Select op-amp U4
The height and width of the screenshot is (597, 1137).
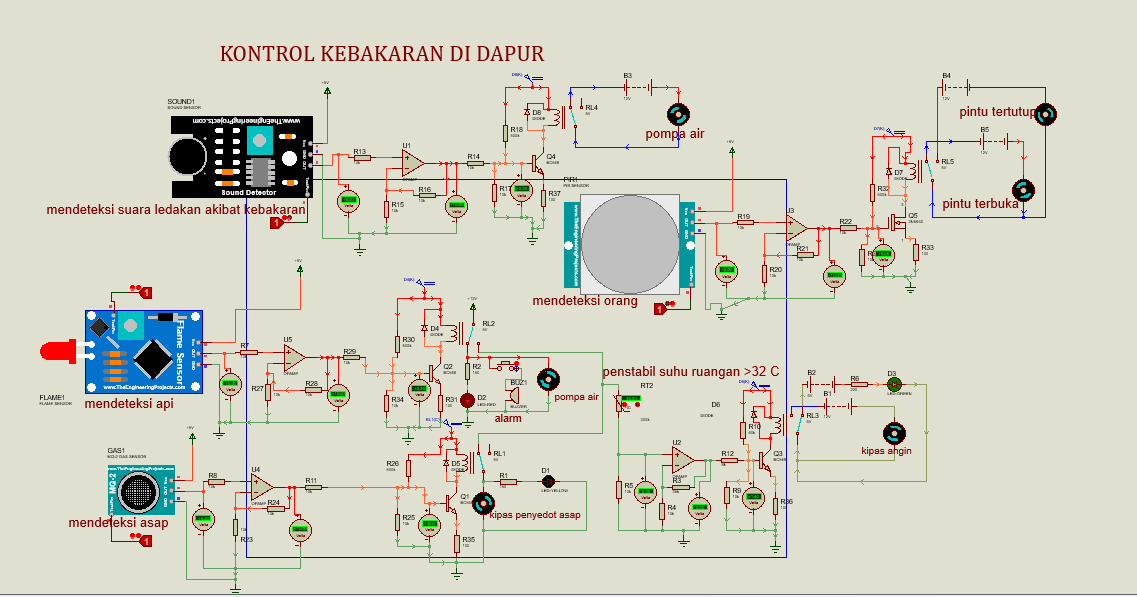point(262,487)
